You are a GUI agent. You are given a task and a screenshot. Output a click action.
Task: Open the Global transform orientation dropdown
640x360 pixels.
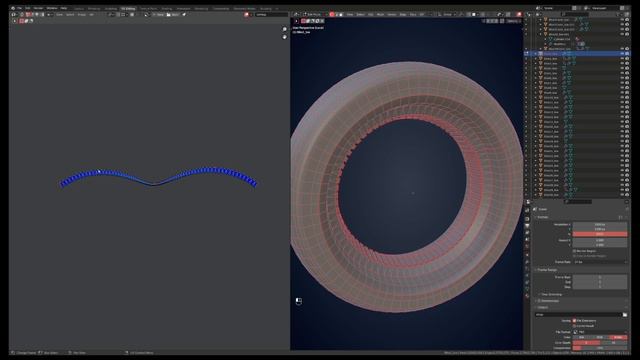447,14
